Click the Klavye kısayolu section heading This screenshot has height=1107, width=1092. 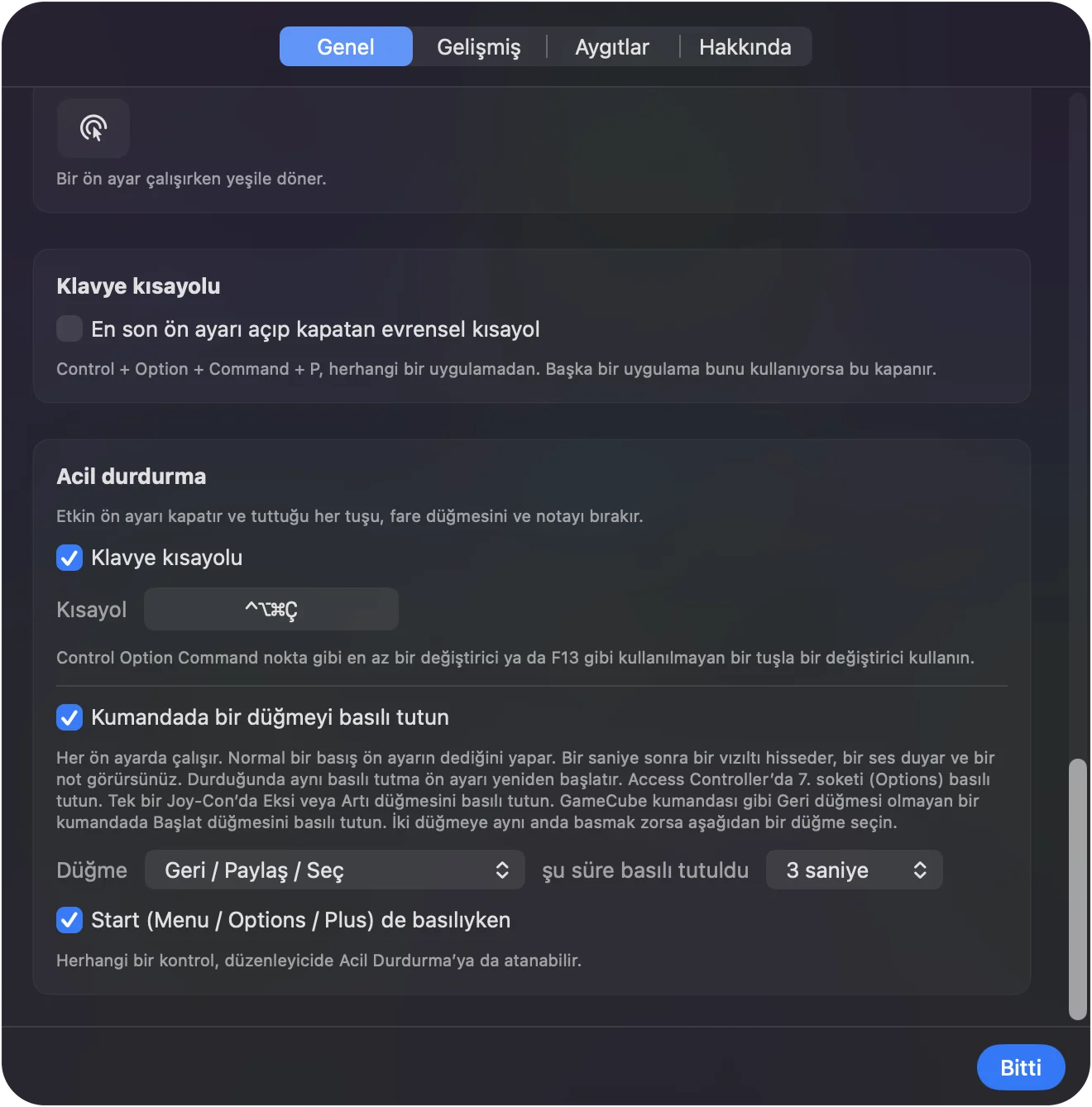click(138, 286)
